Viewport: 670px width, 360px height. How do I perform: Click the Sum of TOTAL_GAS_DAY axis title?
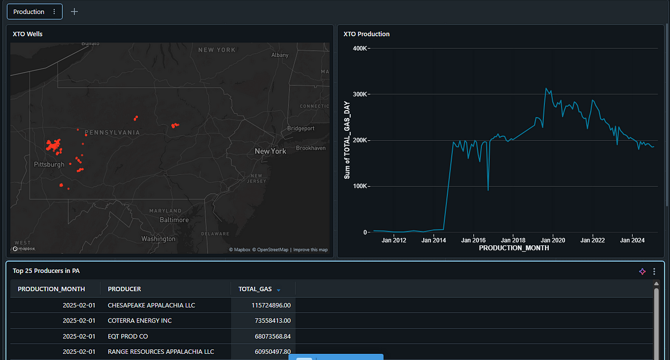(347, 140)
